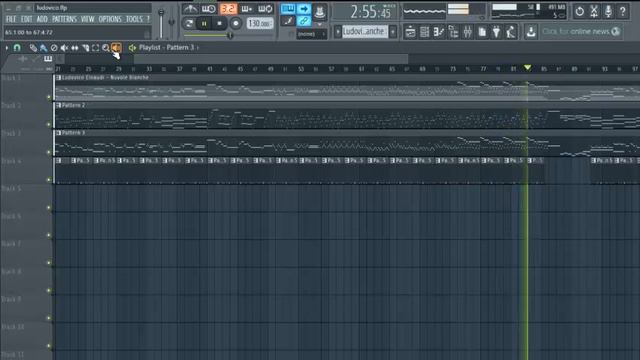
Task: Select the dashed-square select tool
Action: coord(96,48)
